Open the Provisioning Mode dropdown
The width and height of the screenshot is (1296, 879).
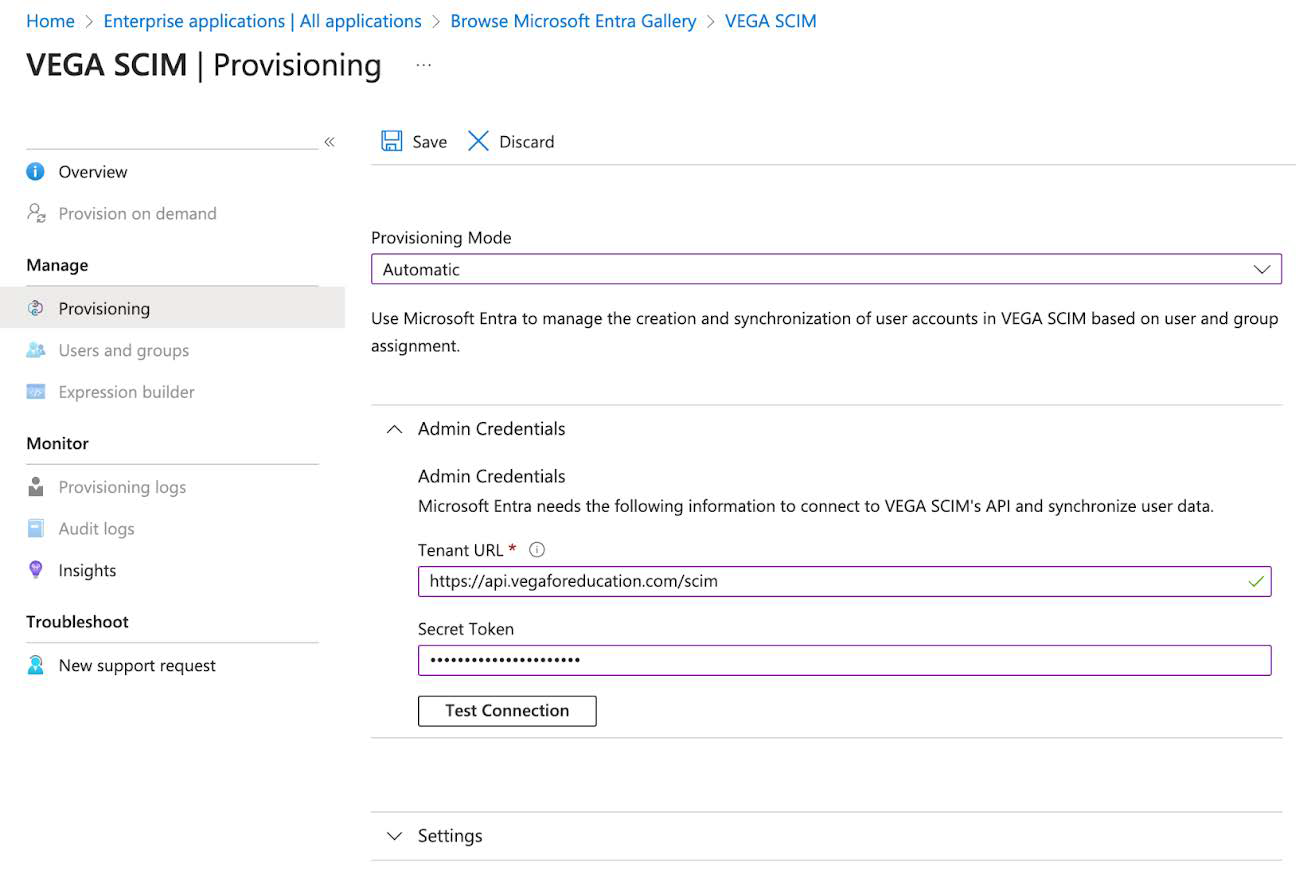pyautogui.click(x=826, y=269)
